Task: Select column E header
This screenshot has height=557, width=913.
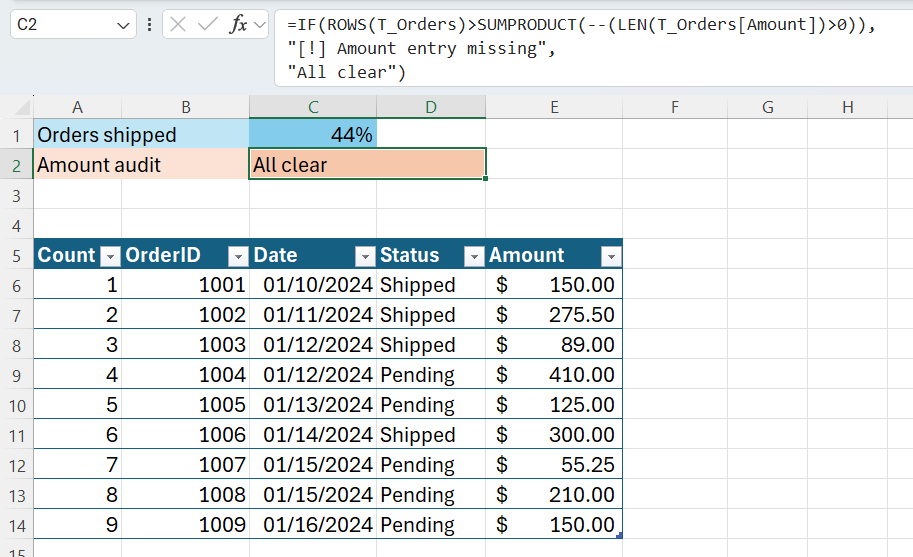Action: (554, 107)
